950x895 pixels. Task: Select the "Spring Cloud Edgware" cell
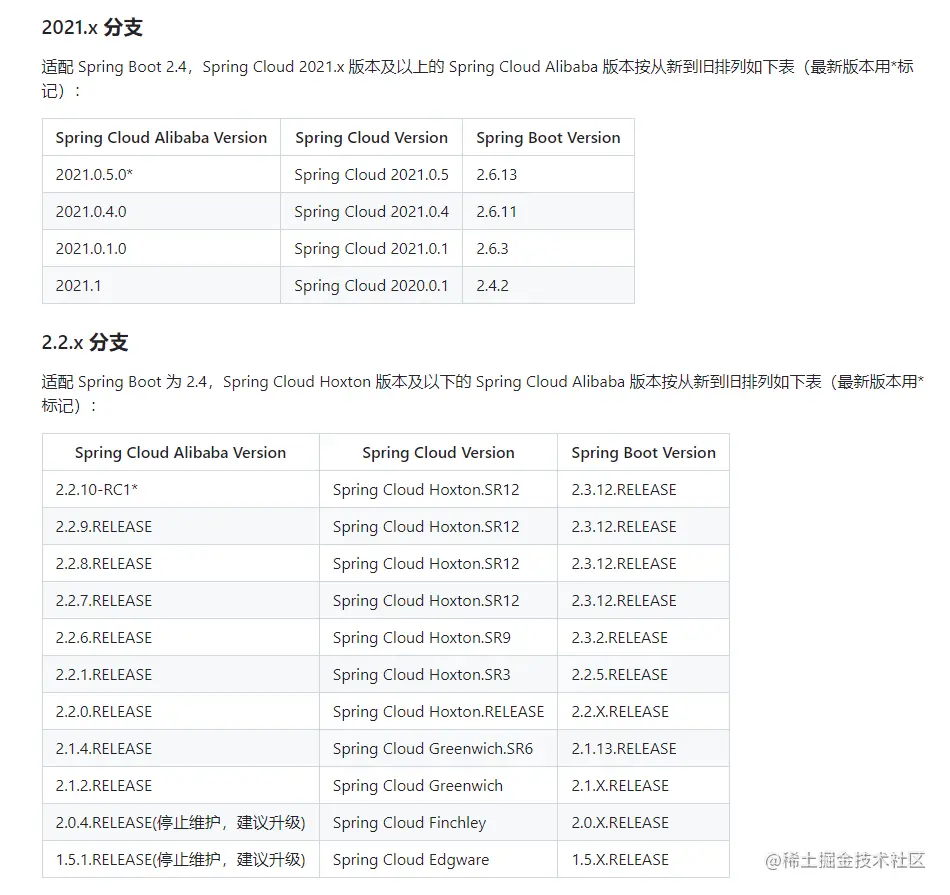438,859
